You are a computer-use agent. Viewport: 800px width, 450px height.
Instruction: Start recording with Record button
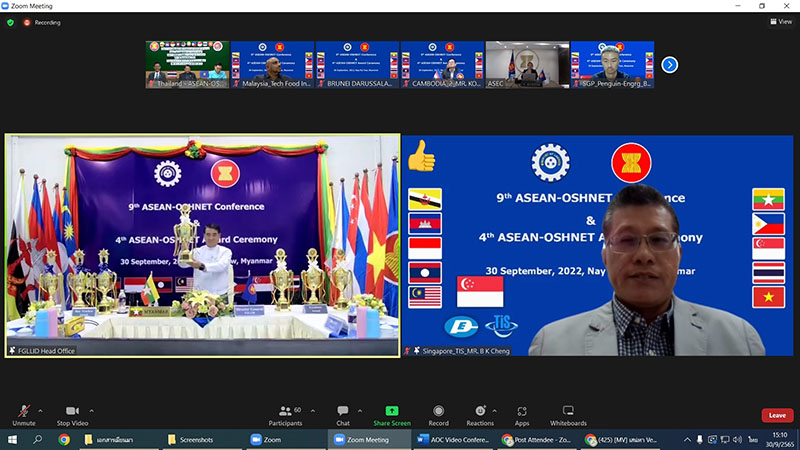point(438,414)
